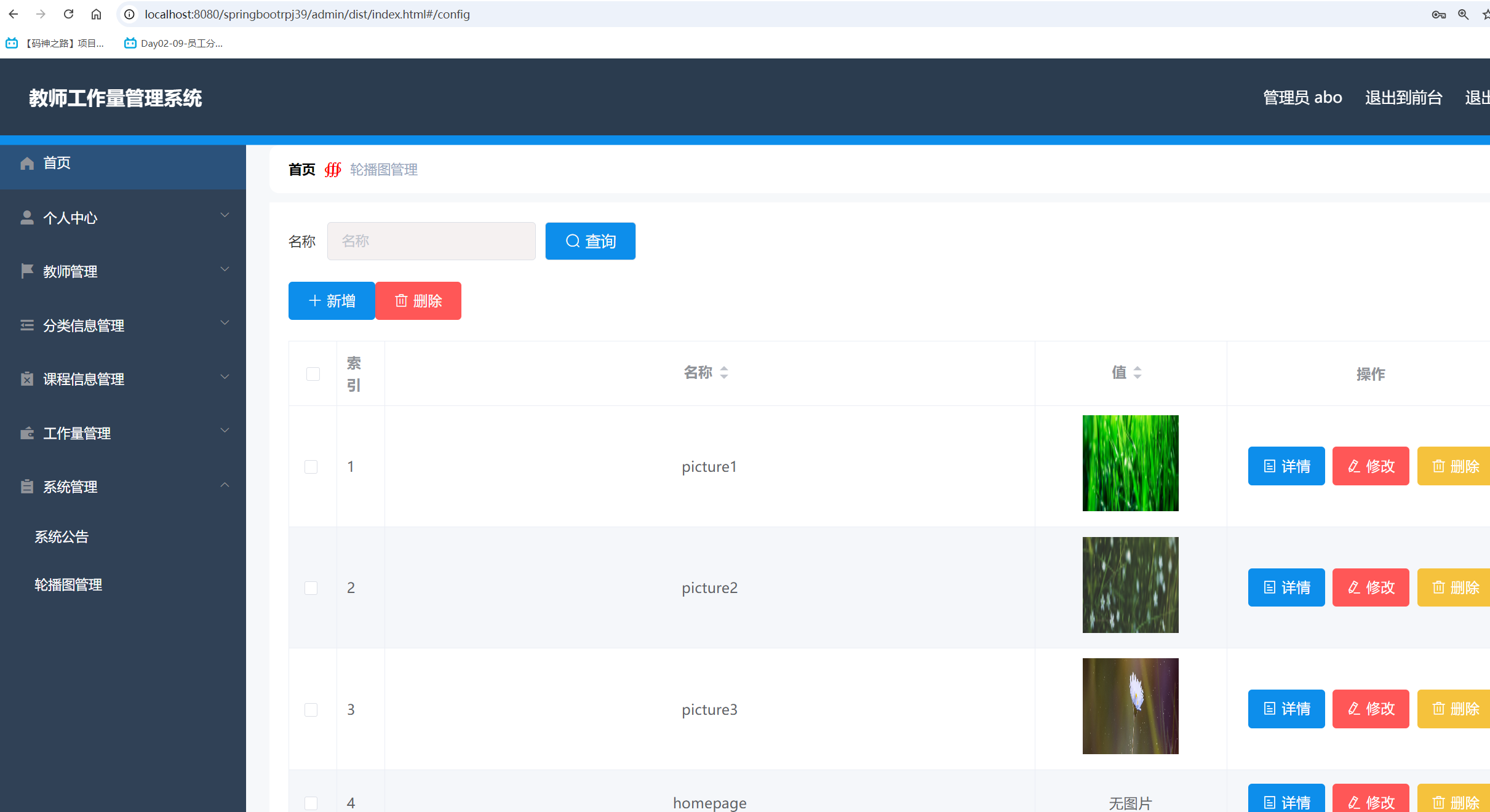Click the house icon beside 首页
Screen dimensions: 1490x812
click(x=27, y=163)
